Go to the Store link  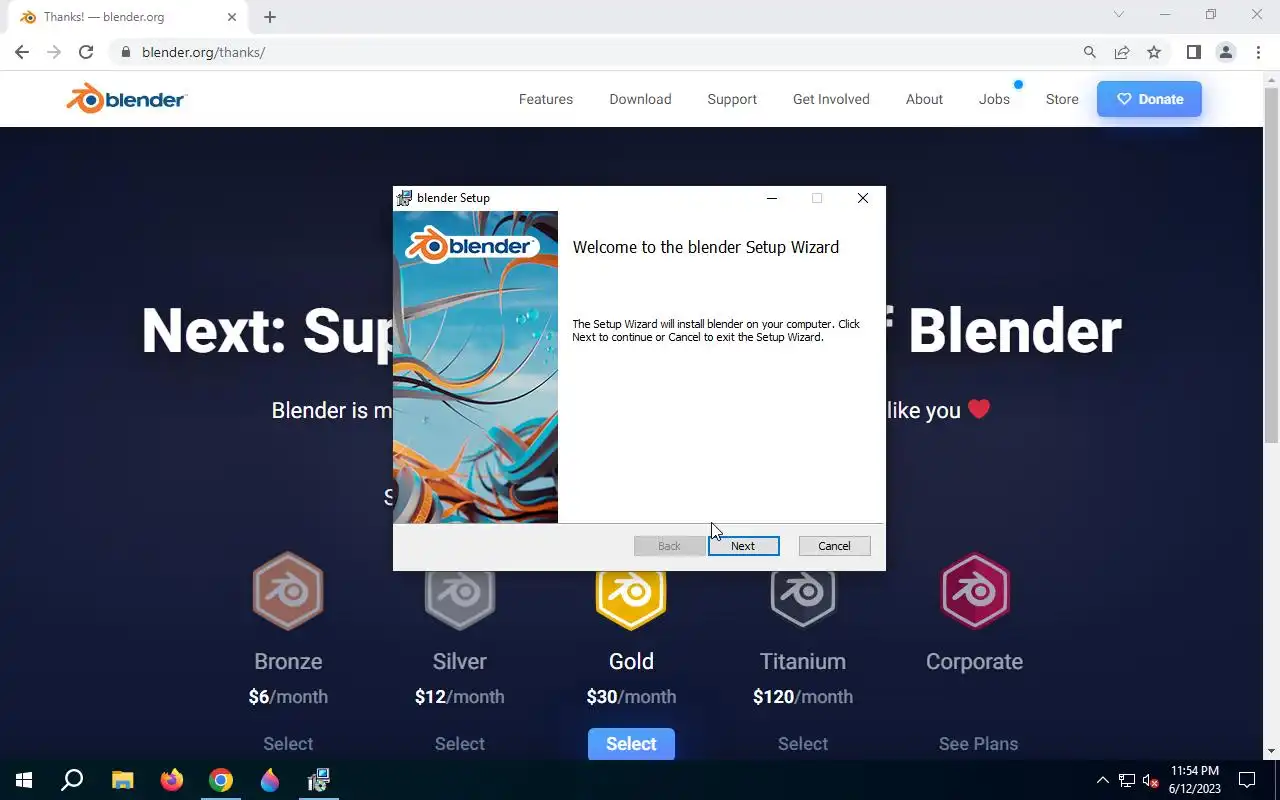pos(1062,99)
